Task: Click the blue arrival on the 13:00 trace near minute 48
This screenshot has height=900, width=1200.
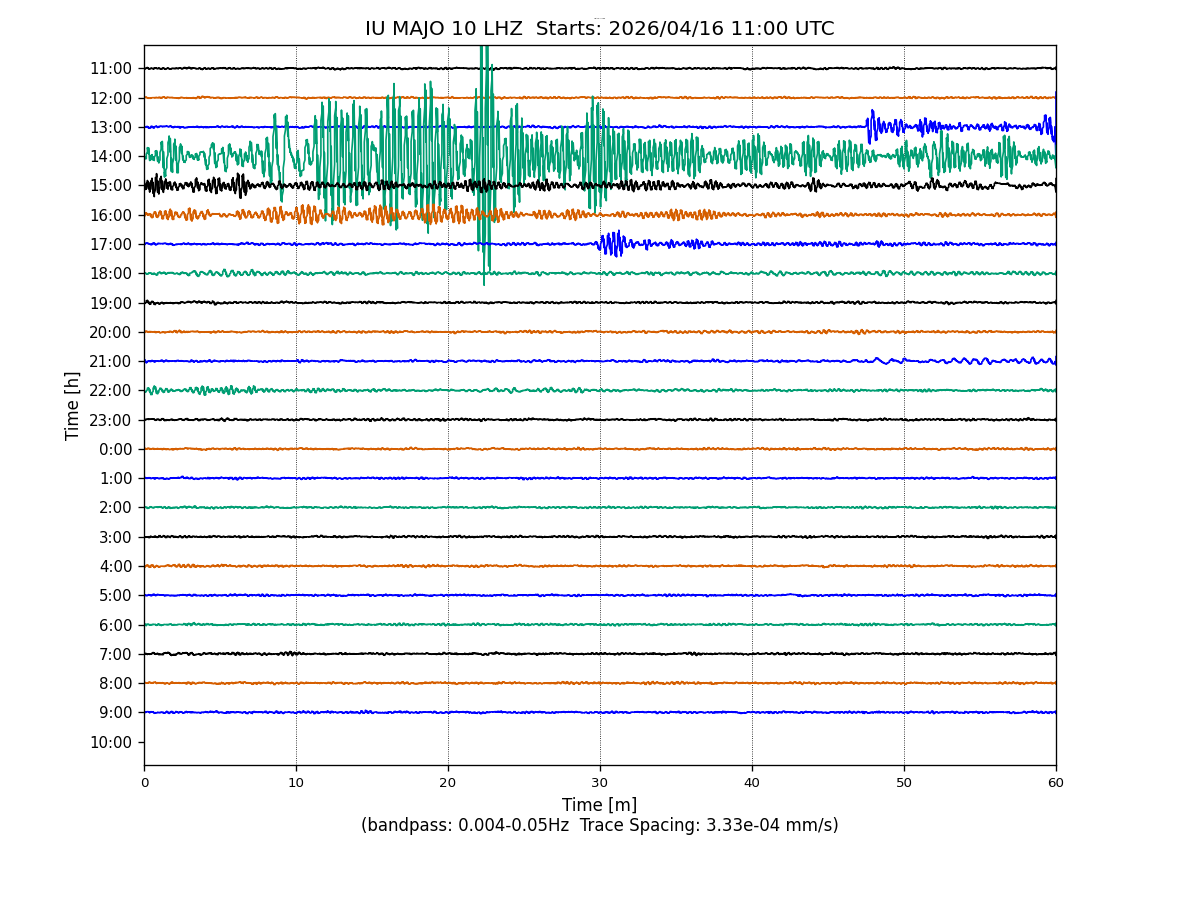Action: coord(873,125)
